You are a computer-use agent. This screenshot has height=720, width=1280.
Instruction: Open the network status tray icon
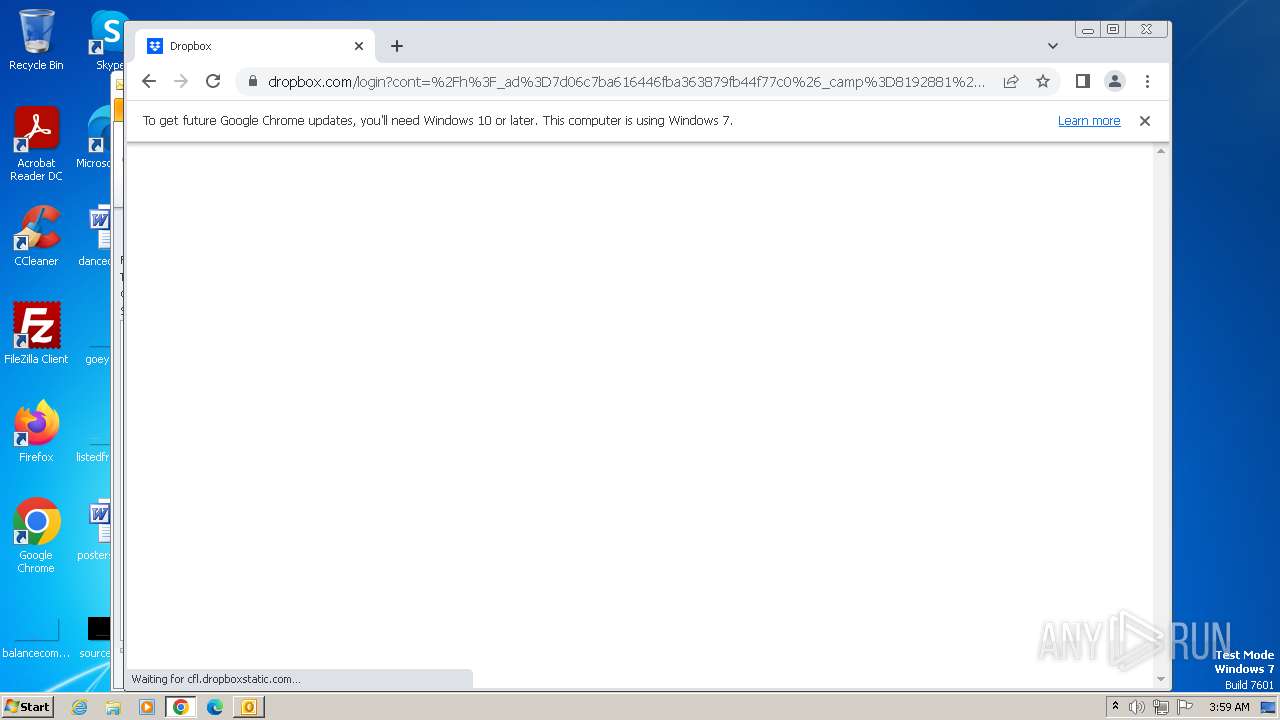pos(1161,707)
